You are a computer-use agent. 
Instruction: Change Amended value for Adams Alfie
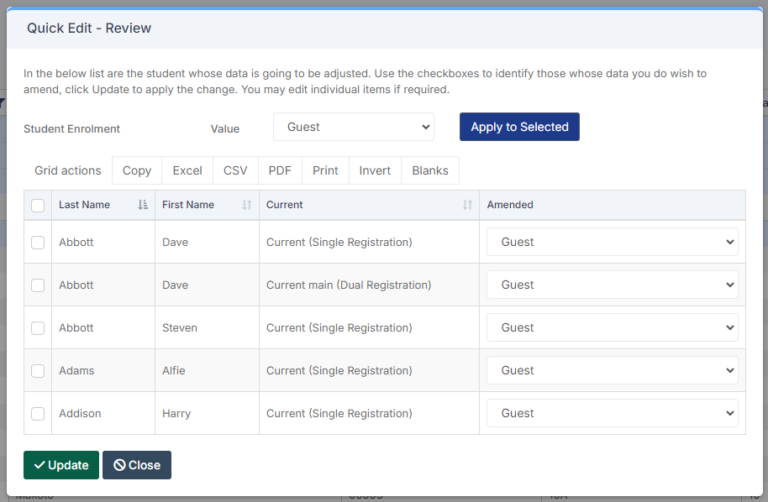click(x=612, y=371)
